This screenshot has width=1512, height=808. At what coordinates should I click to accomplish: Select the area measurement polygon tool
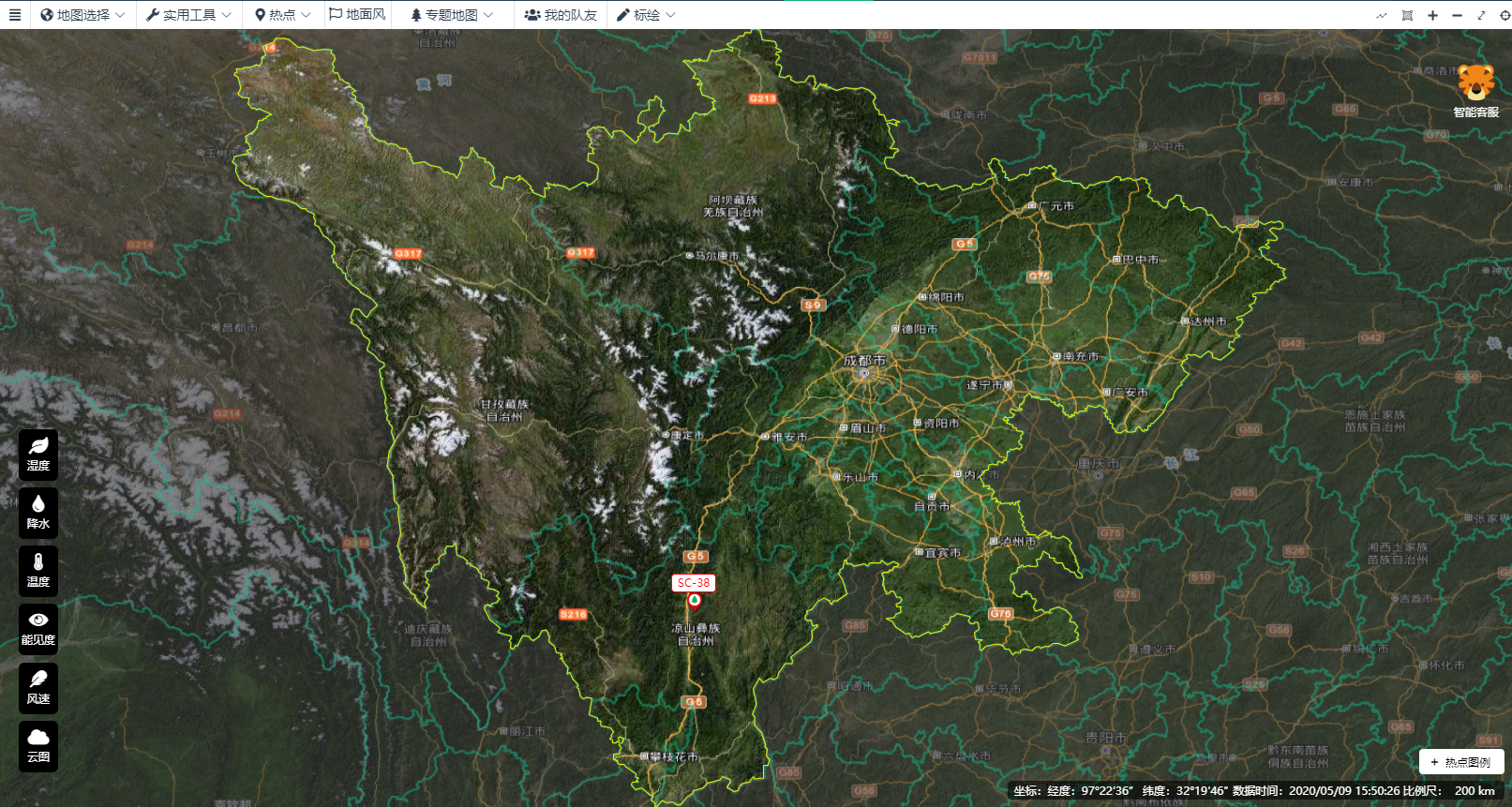point(1407,15)
